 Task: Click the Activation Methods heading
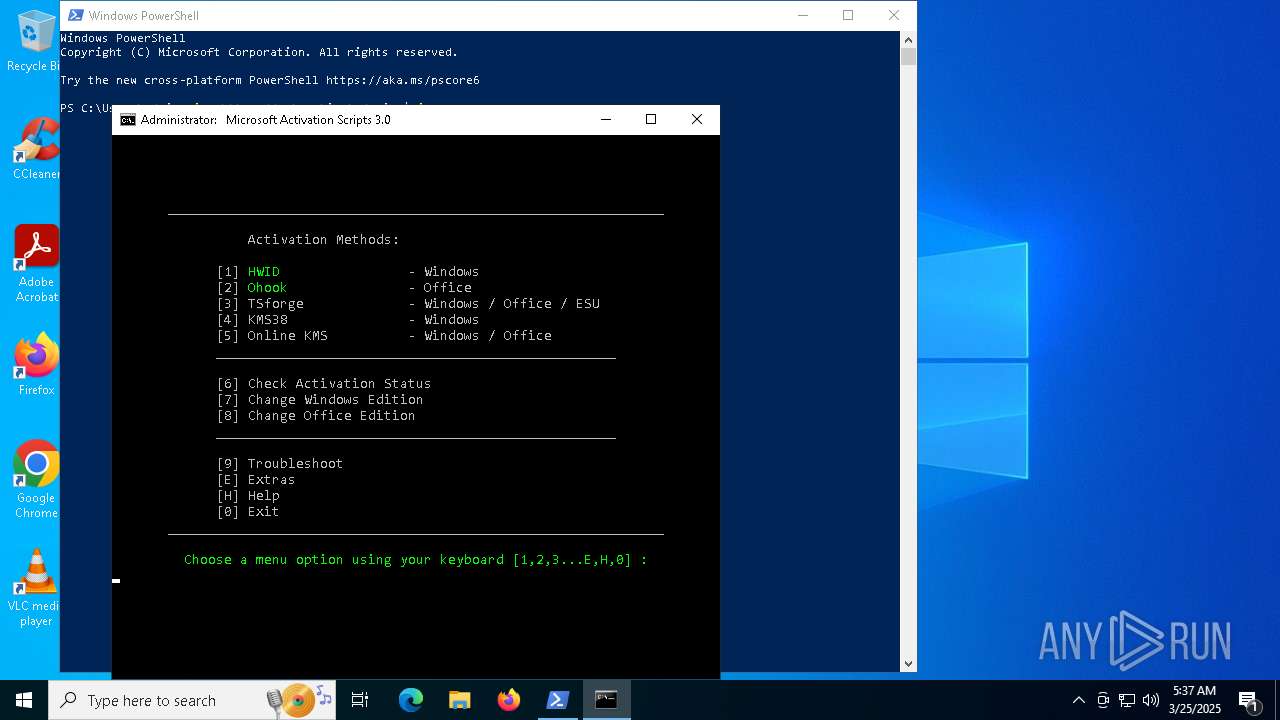[x=323, y=240]
